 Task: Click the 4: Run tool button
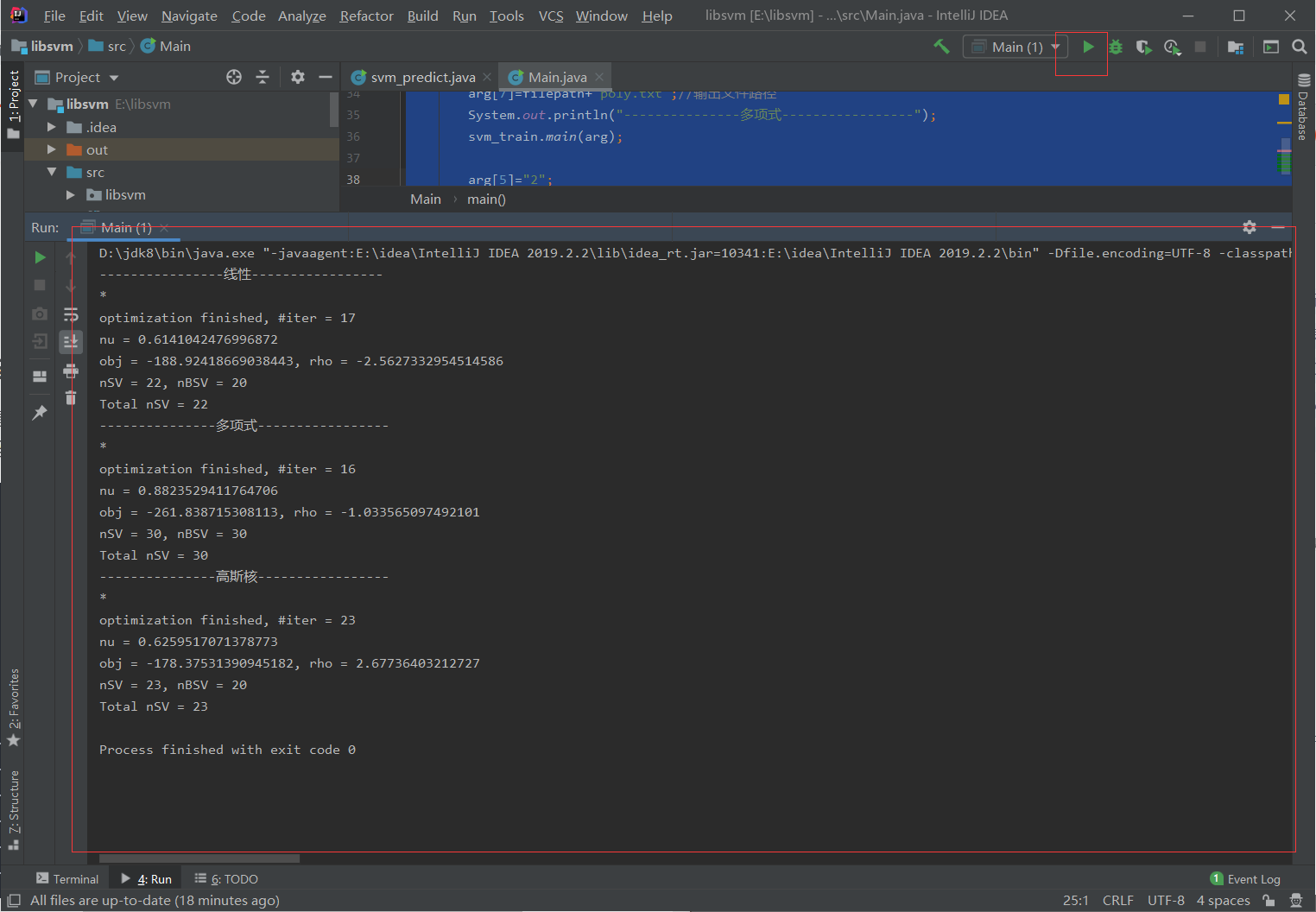click(147, 878)
